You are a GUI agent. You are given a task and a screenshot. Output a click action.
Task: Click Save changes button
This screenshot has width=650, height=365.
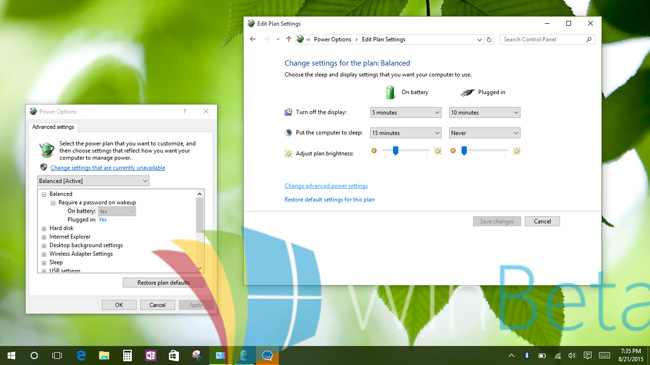[497, 221]
